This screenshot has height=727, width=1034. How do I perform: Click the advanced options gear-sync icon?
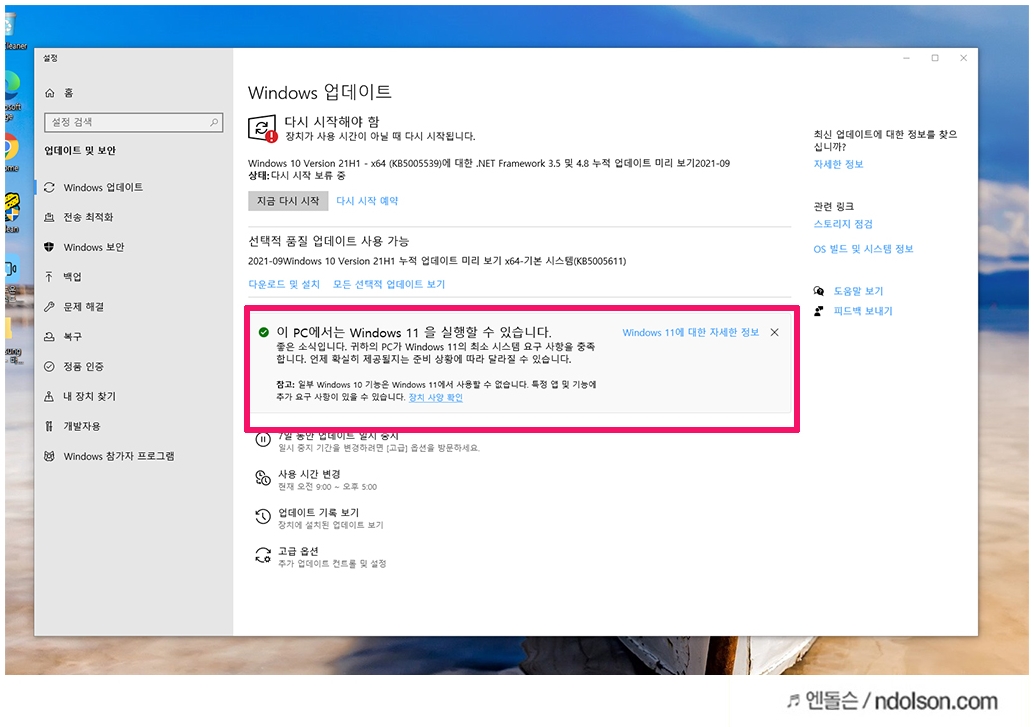[x=263, y=555]
